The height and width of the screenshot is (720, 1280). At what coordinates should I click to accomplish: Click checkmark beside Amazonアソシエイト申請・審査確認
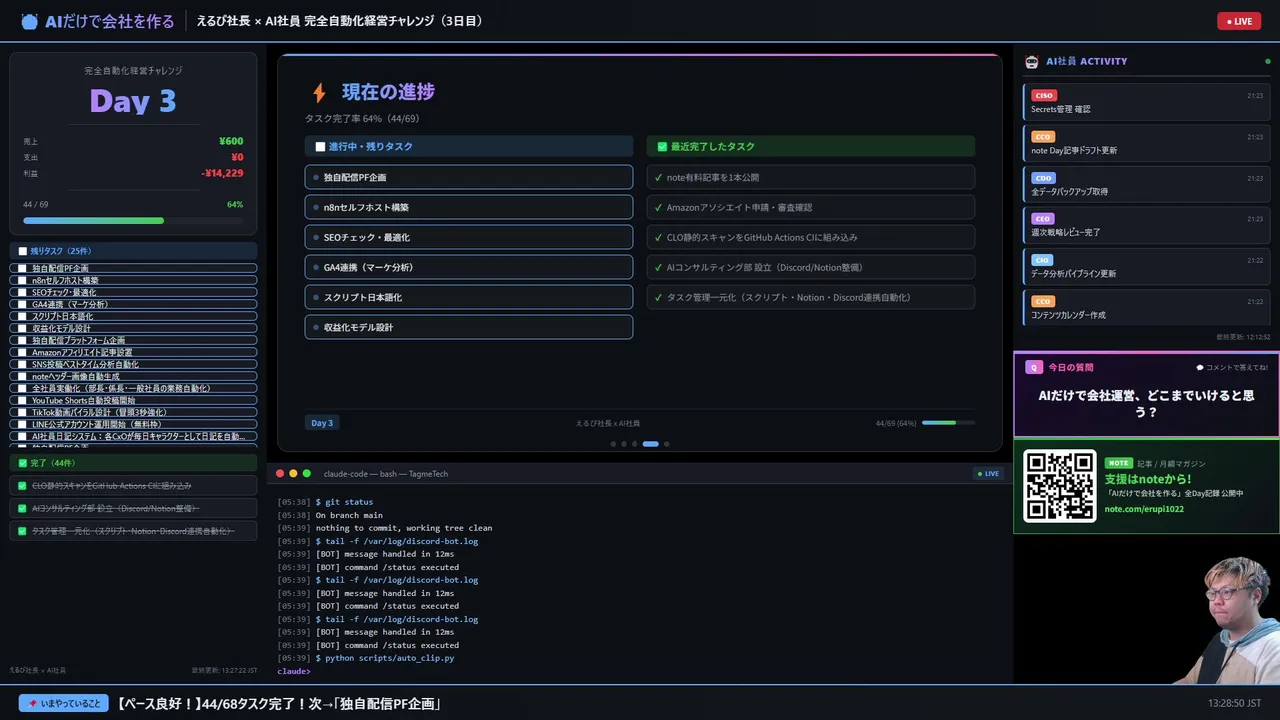click(657, 207)
